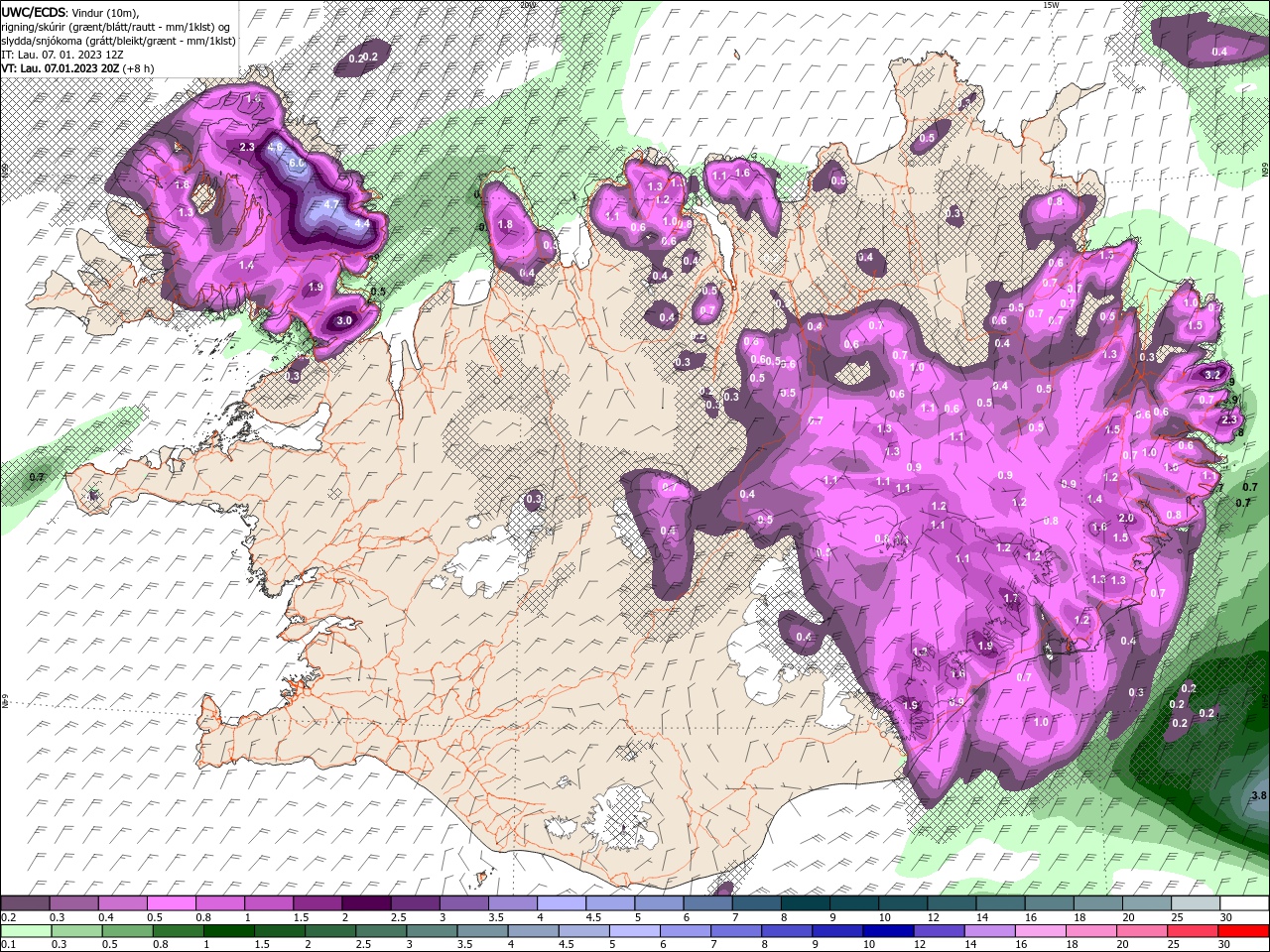Click the 4.7 precipitation value on the map
This screenshot has height=952, width=1270.
tap(331, 204)
